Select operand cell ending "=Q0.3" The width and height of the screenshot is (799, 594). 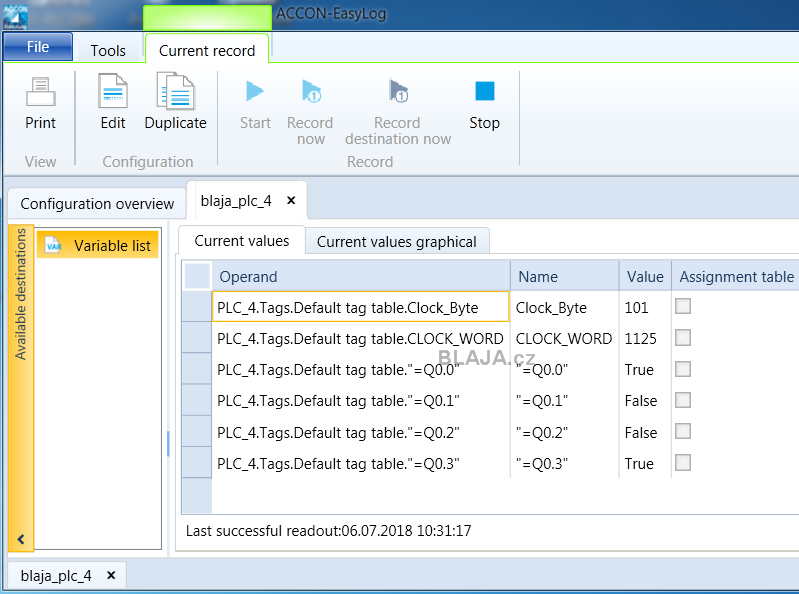(361, 463)
